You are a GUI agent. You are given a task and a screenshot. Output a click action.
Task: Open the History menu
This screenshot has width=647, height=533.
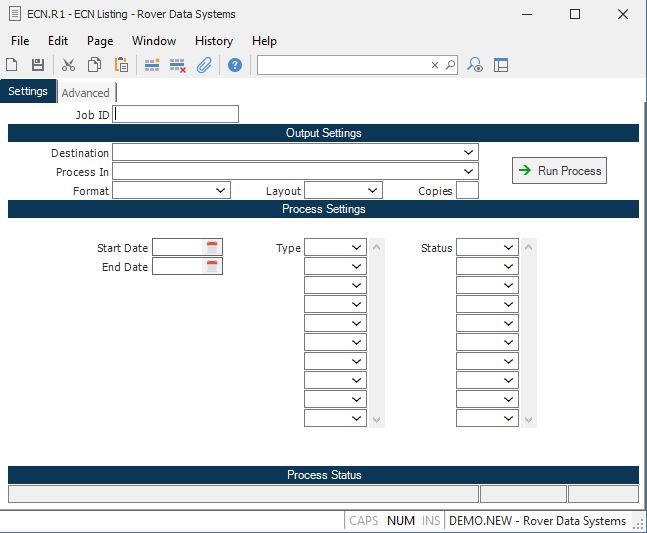[x=214, y=41]
